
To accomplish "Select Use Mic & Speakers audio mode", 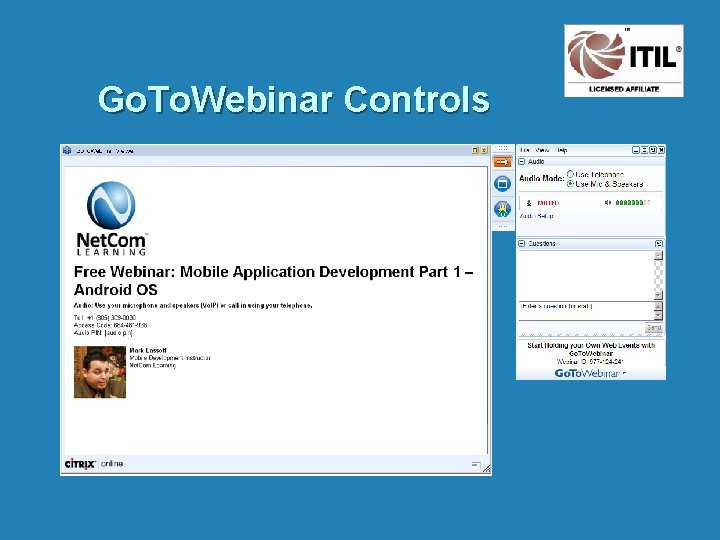I will 570,184.
